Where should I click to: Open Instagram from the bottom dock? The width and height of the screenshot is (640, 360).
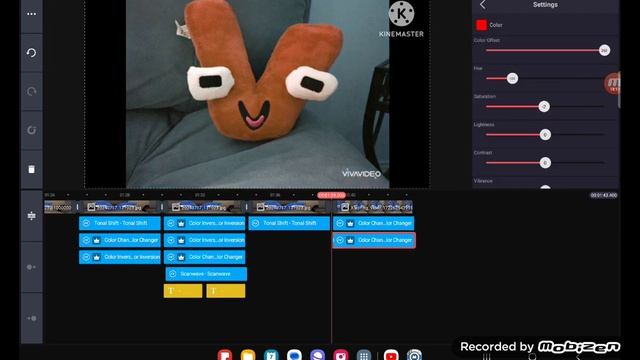[341, 355]
